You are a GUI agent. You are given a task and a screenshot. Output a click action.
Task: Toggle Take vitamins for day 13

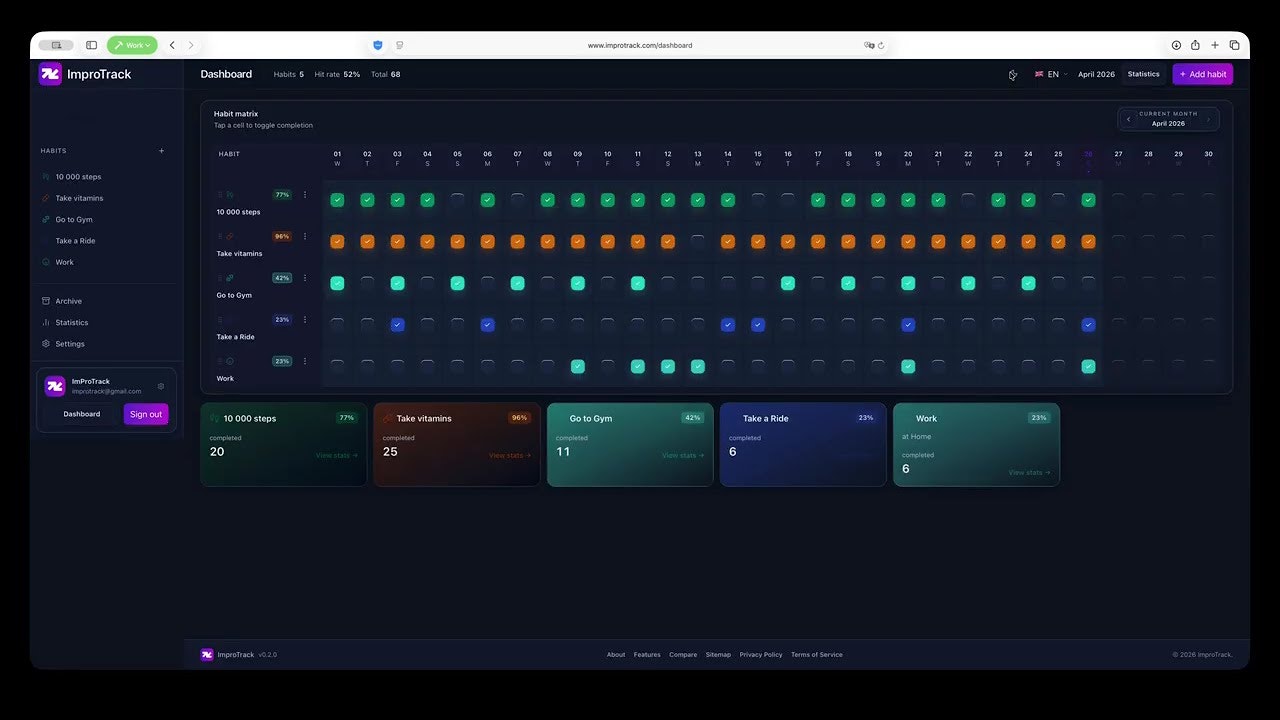pyautogui.click(x=697, y=241)
